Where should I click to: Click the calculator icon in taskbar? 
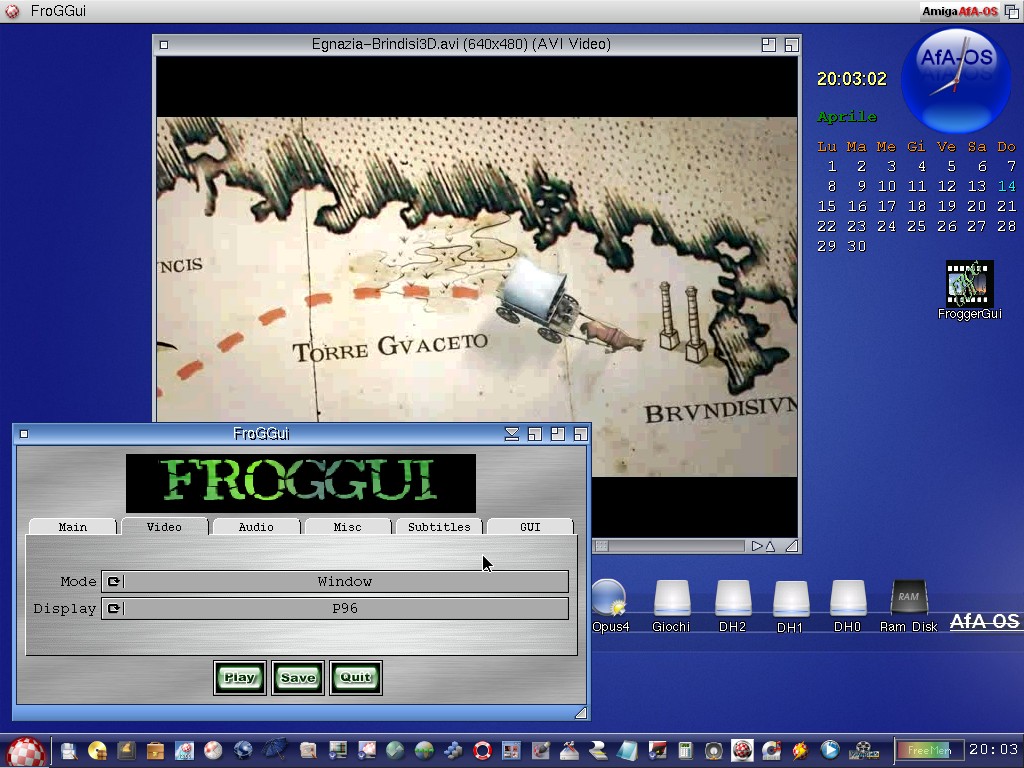[686, 750]
